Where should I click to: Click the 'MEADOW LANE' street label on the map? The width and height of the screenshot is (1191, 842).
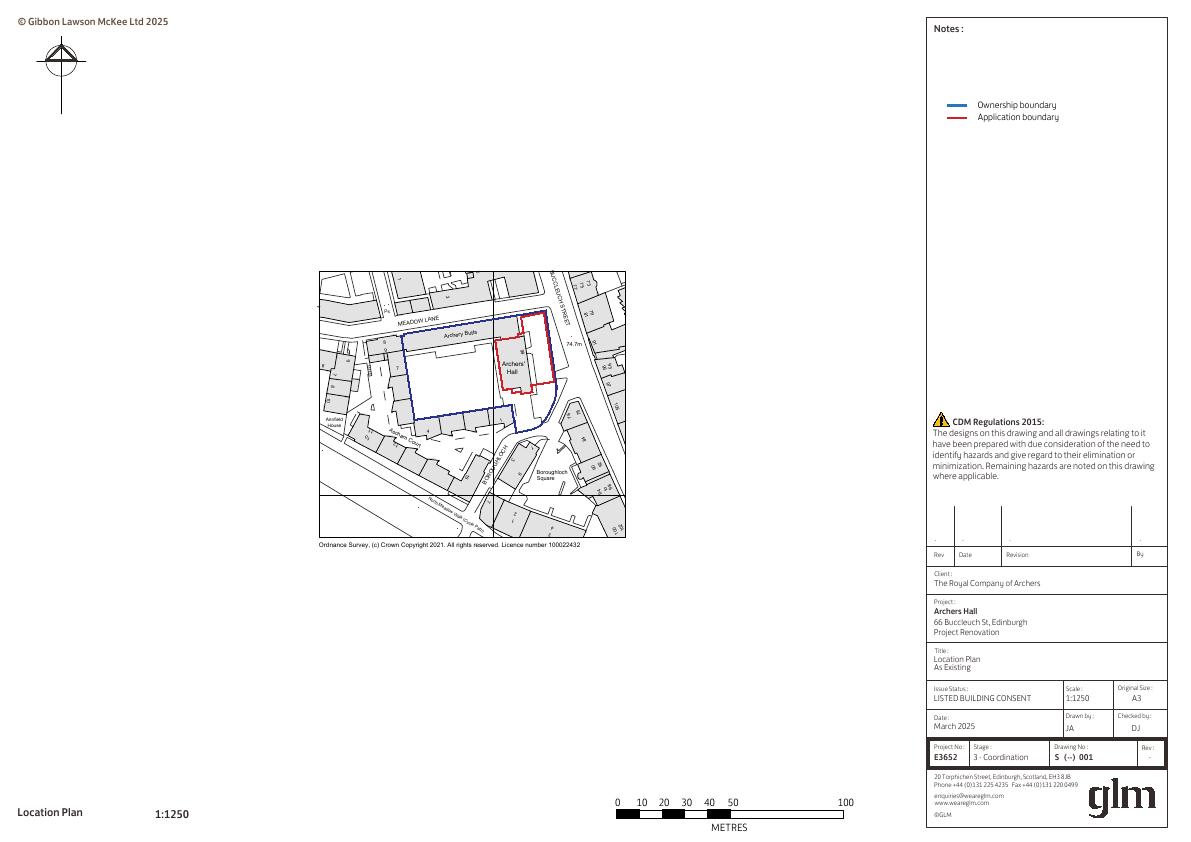pos(419,322)
